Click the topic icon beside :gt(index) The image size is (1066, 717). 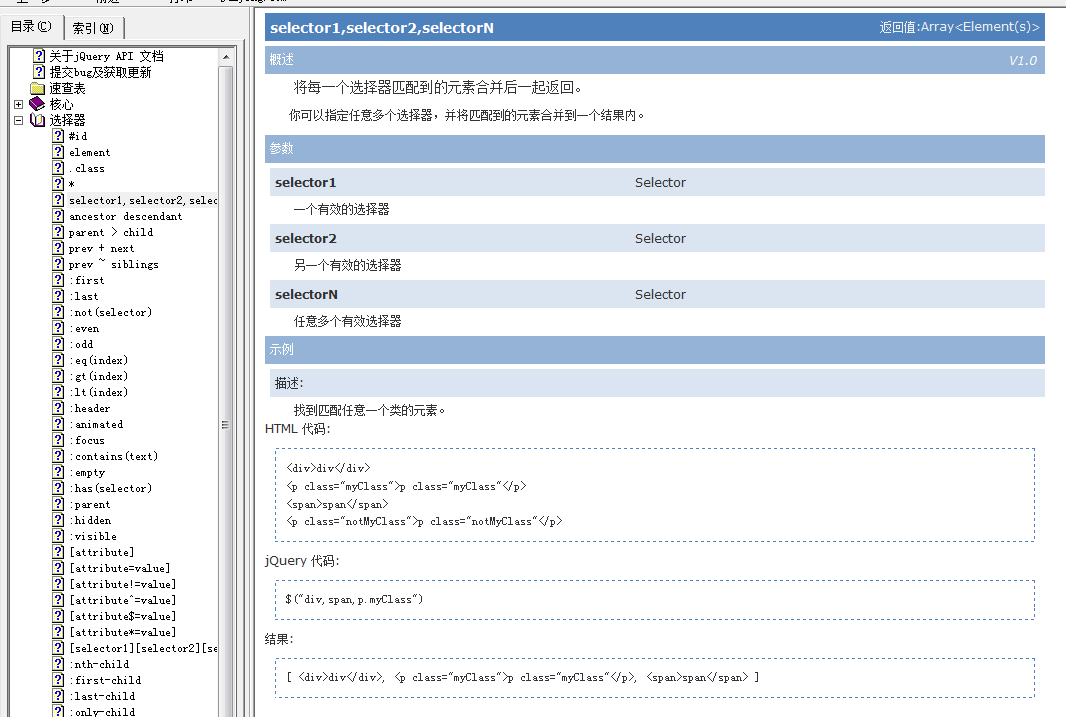click(58, 376)
